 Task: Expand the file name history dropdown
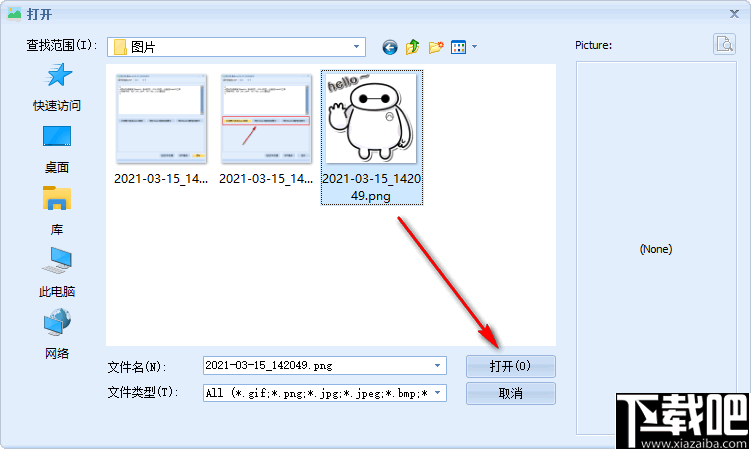(x=437, y=366)
